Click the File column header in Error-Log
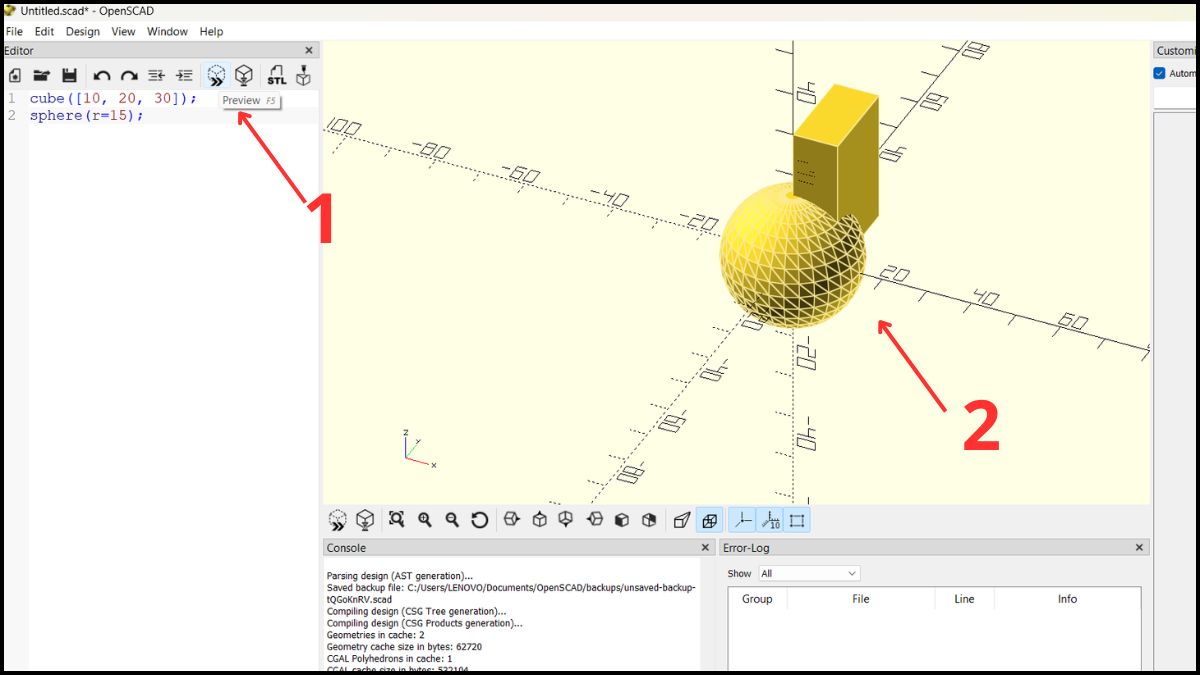The image size is (1200, 675). pos(861,599)
